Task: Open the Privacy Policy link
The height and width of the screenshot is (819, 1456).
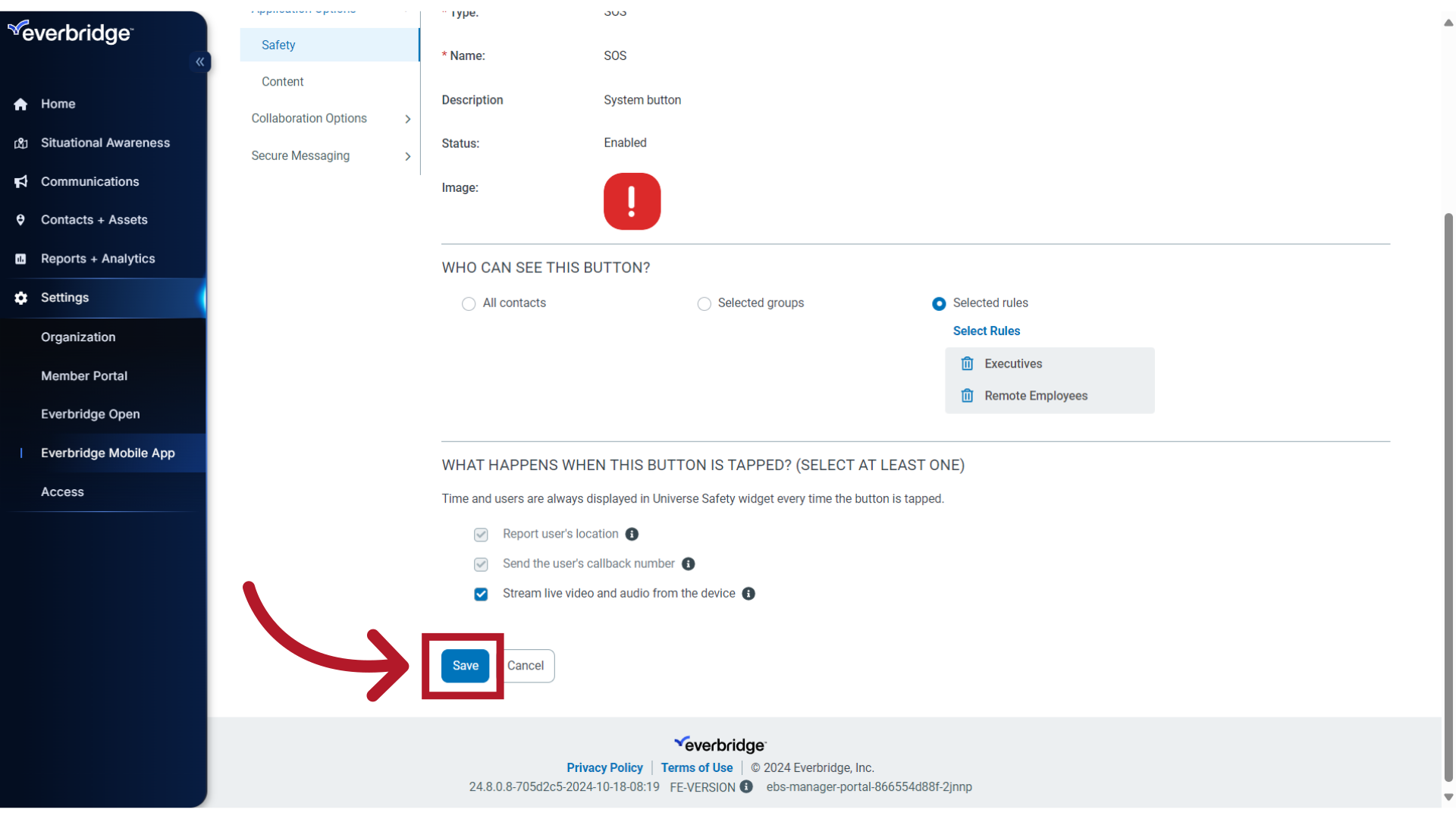Action: [604, 767]
